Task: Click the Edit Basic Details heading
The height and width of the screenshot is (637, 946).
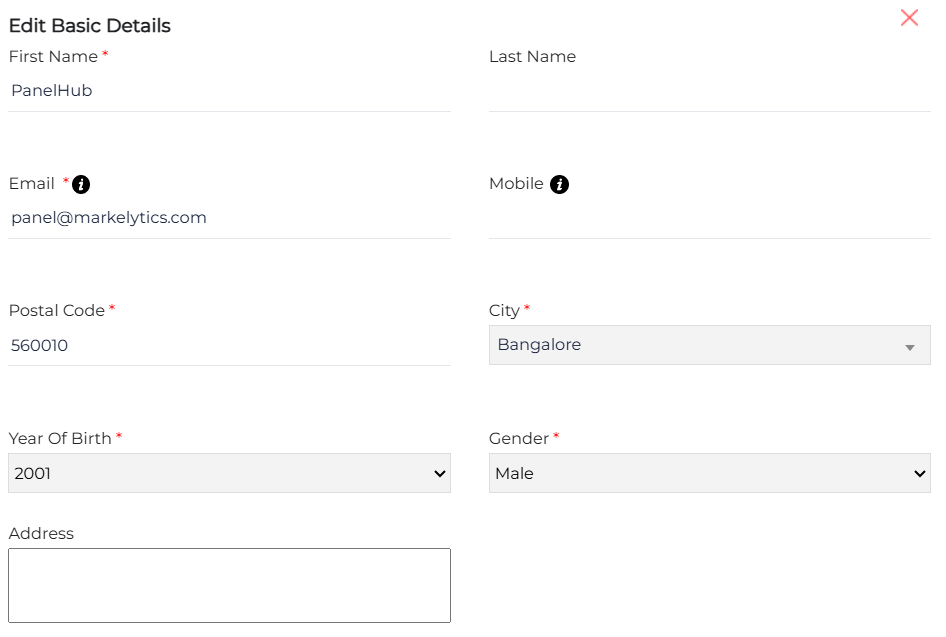Action: 90,26
